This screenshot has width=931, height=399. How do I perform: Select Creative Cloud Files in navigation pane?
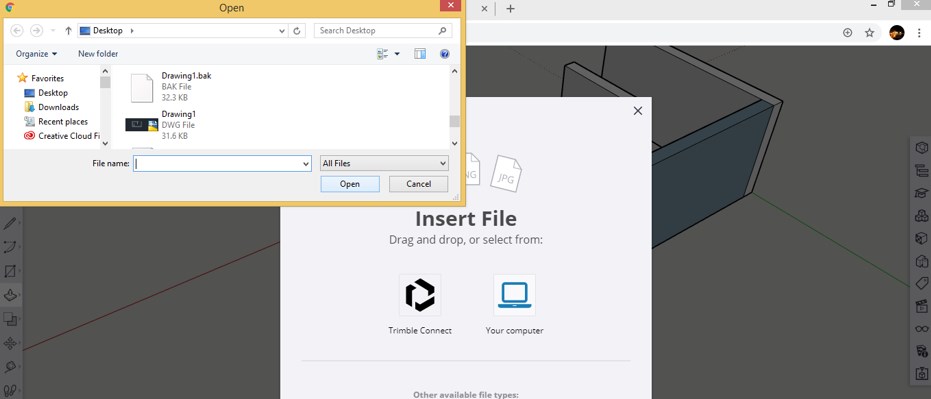[x=62, y=135]
